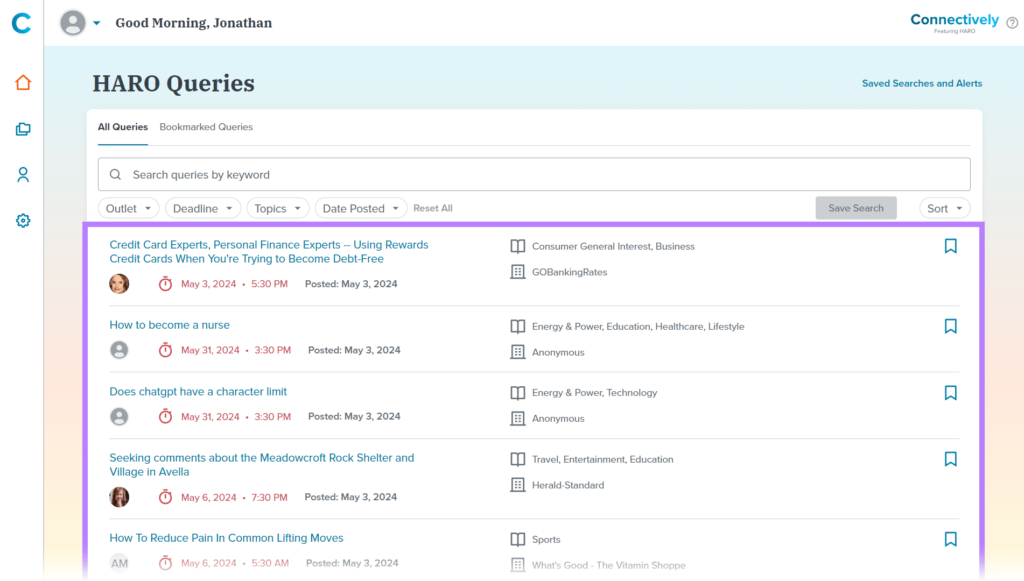Click the May 6, 2024 7:30 PM deadline

click(234, 497)
